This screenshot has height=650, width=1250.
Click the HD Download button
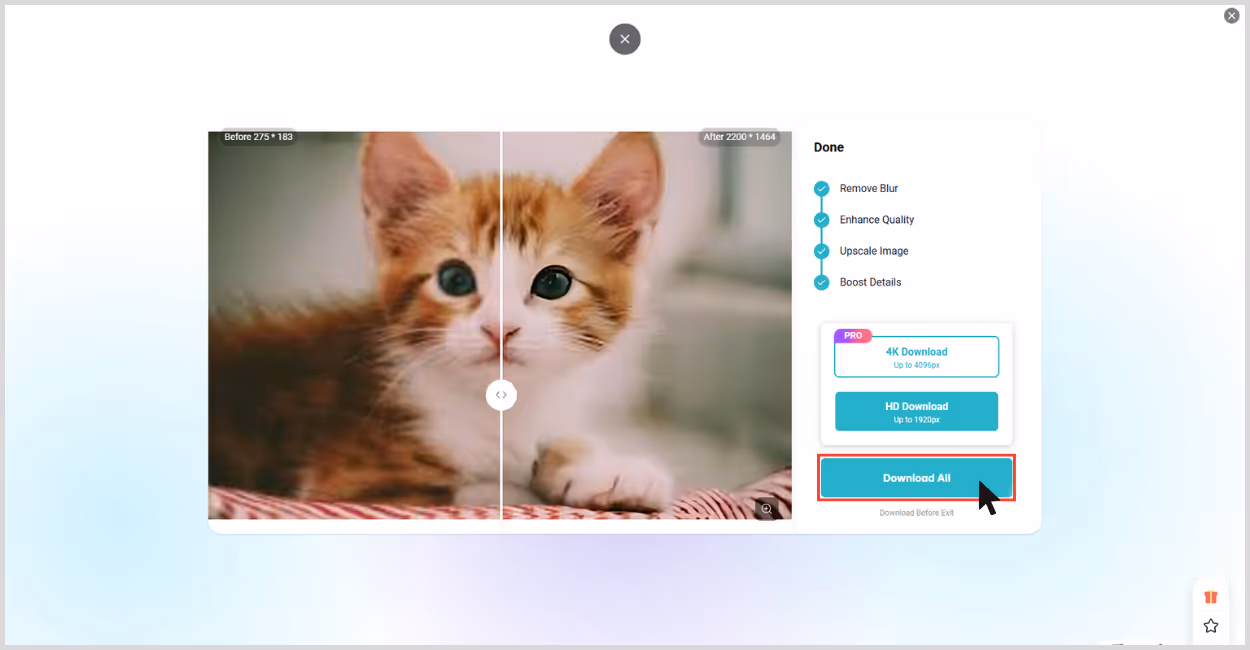tap(916, 411)
